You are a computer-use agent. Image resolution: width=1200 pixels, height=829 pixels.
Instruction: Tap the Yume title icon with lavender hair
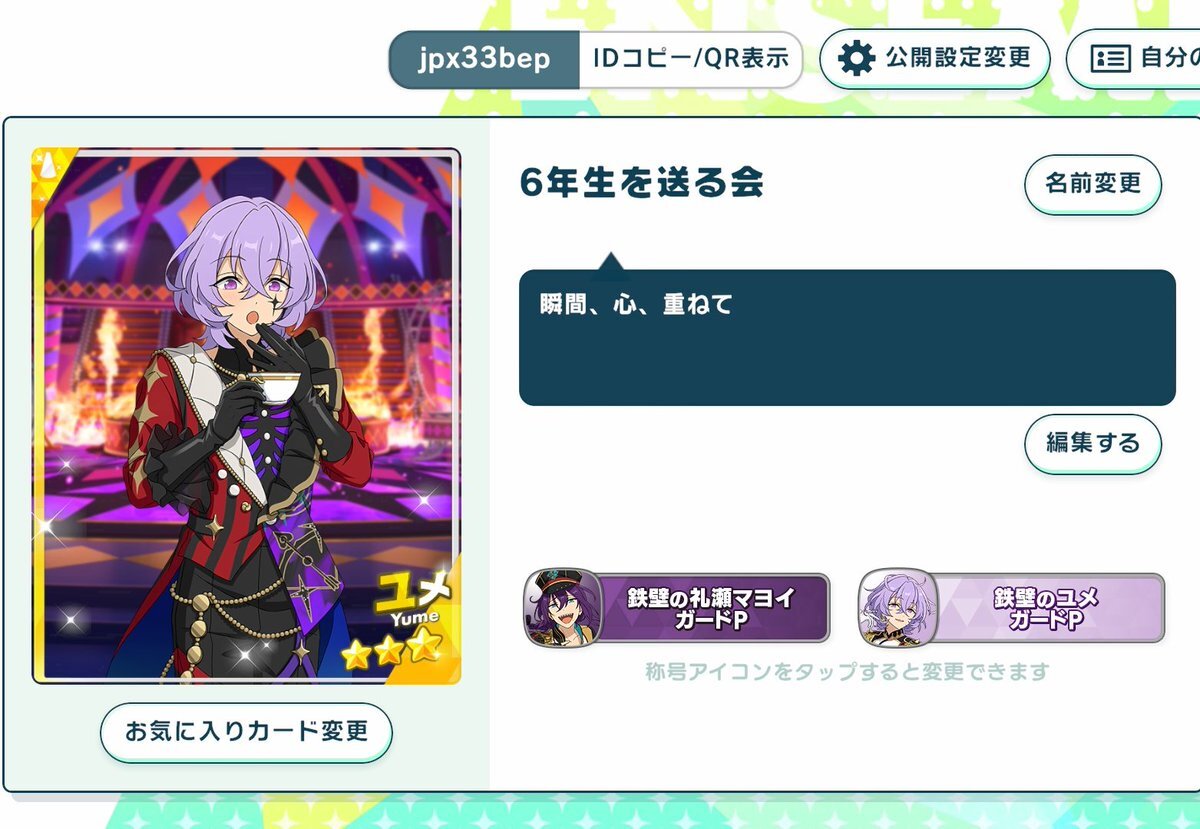[x=897, y=607]
